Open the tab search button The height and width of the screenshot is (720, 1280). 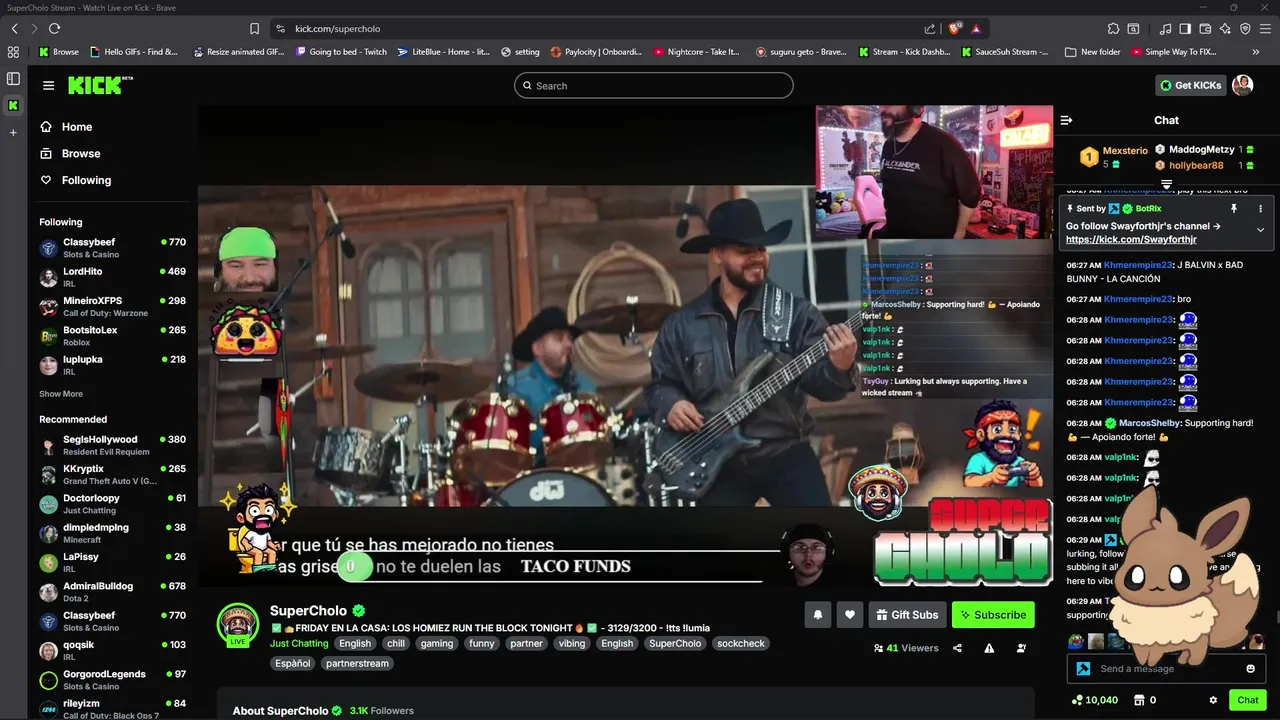click(x=1133, y=28)
